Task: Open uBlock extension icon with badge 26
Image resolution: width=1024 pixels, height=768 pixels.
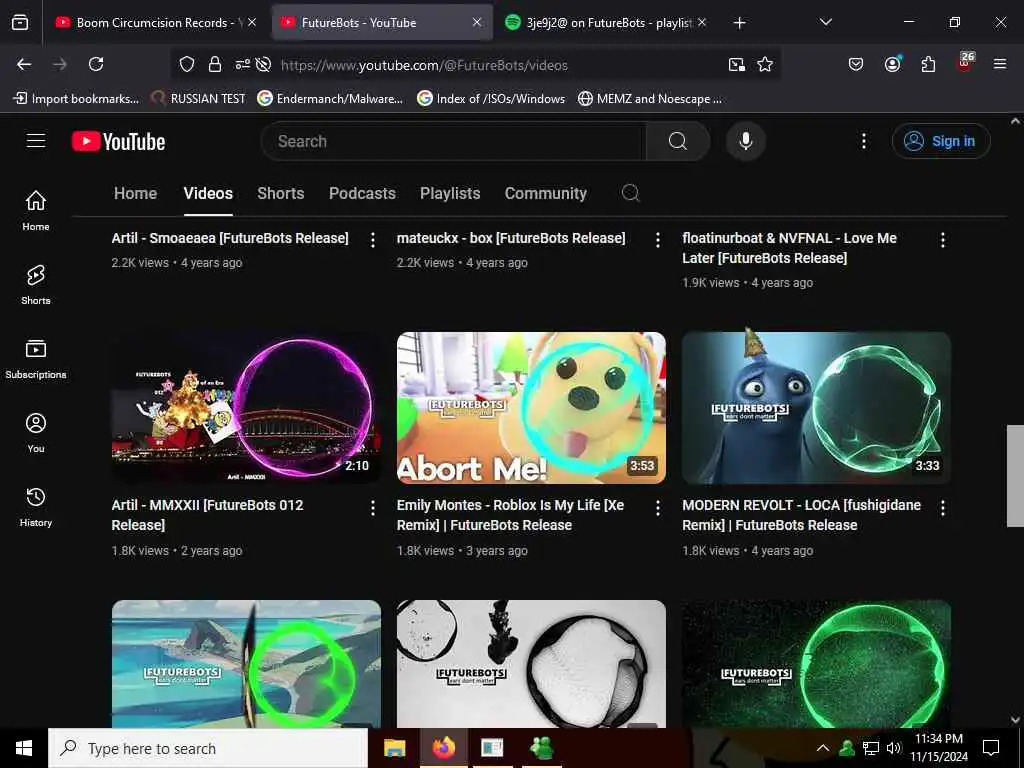Action: tap(965, 62)
